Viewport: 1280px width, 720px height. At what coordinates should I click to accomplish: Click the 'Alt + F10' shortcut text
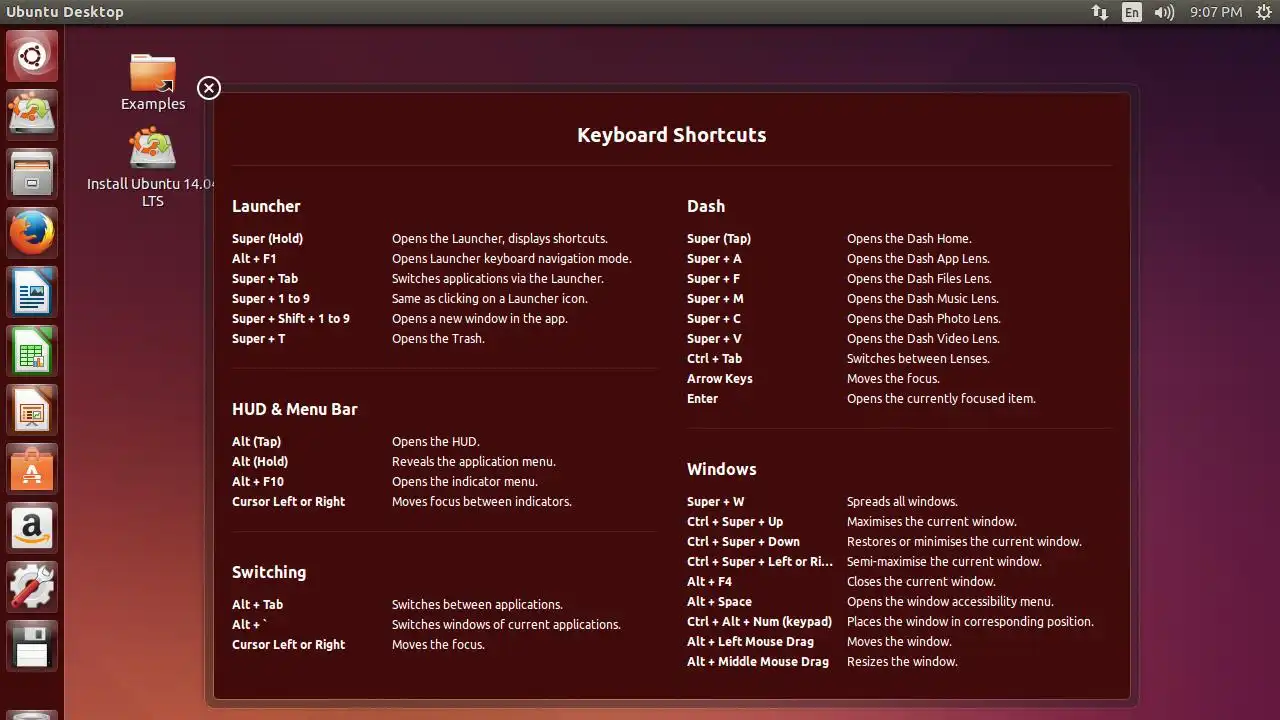point(258,482)
